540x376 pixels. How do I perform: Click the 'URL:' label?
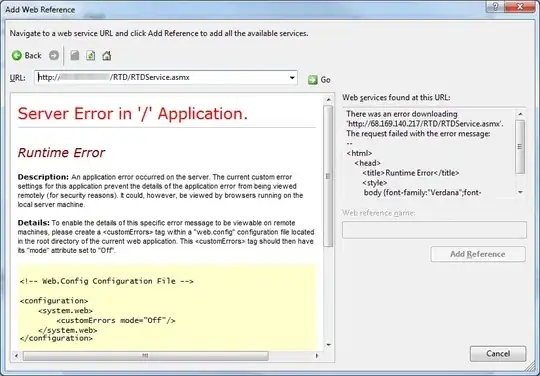17,78
